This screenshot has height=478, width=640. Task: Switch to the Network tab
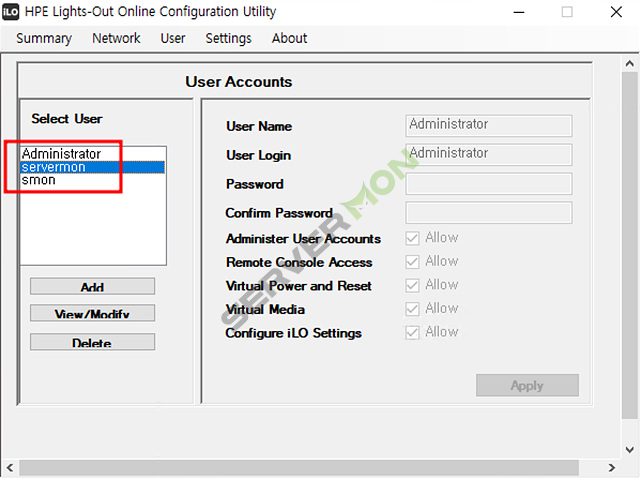[x=116, y=38]
